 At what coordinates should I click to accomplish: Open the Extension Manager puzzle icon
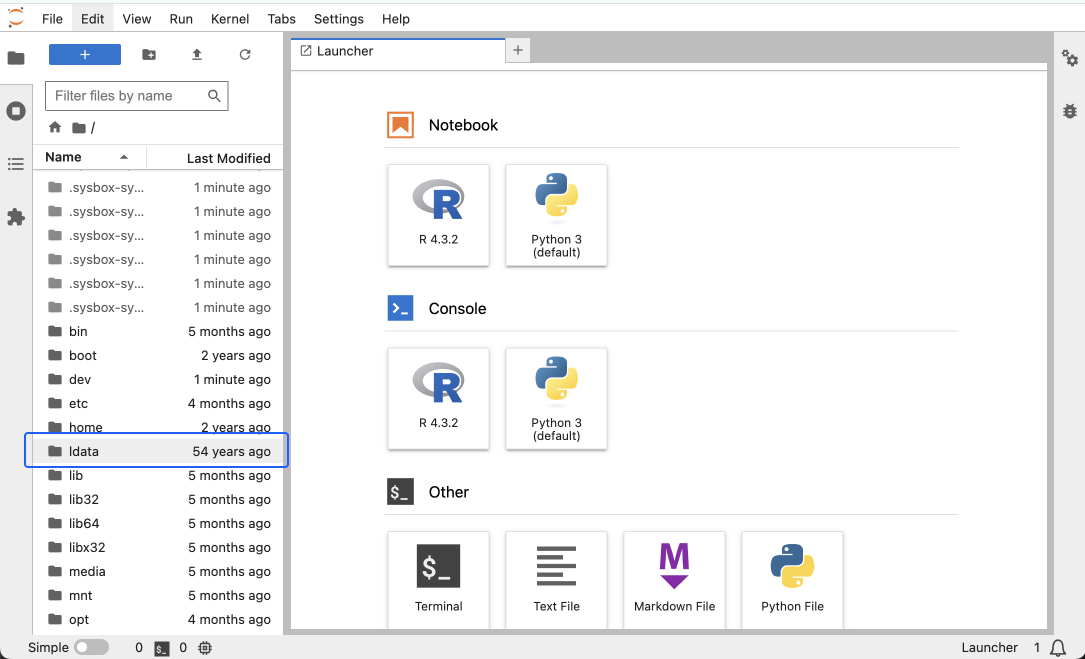click(16, 217)
